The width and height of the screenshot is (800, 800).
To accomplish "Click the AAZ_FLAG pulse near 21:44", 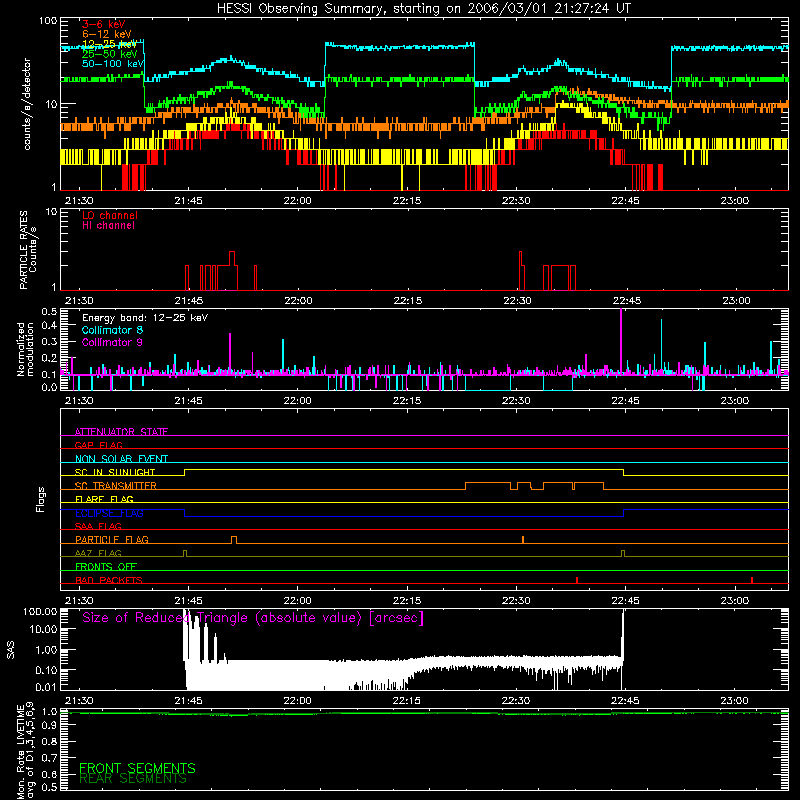I will (185, 553).
